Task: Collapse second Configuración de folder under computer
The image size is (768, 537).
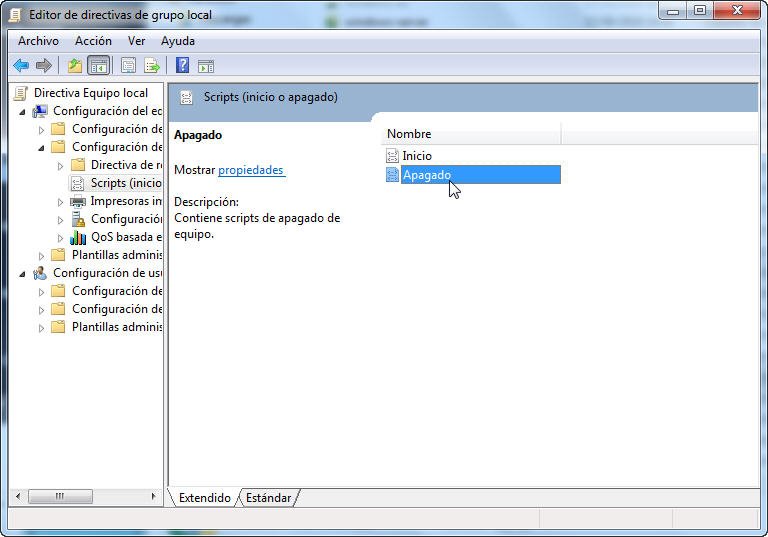Action: 42,148
